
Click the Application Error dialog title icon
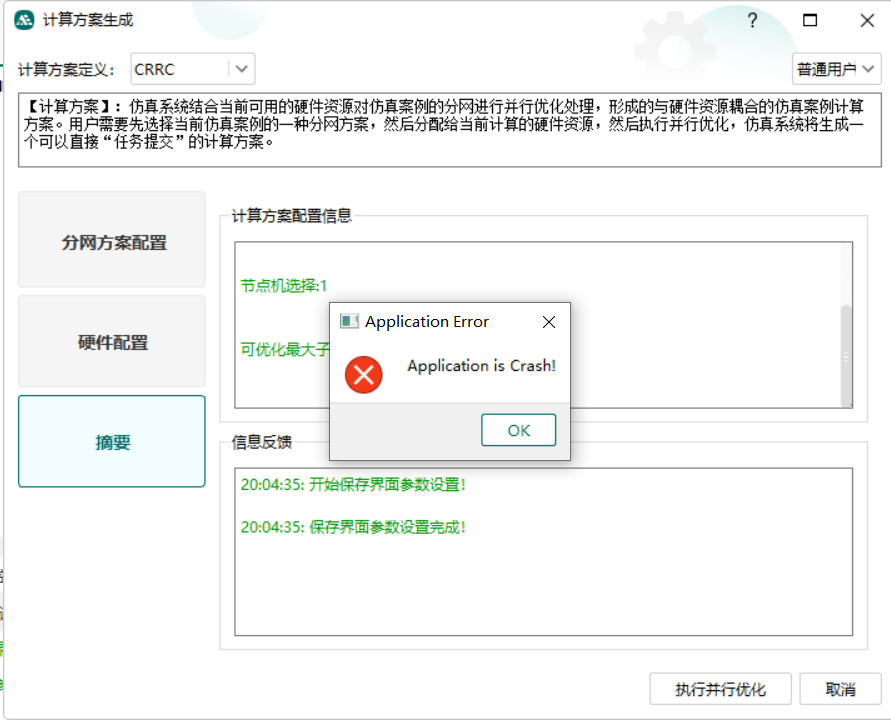349,321
